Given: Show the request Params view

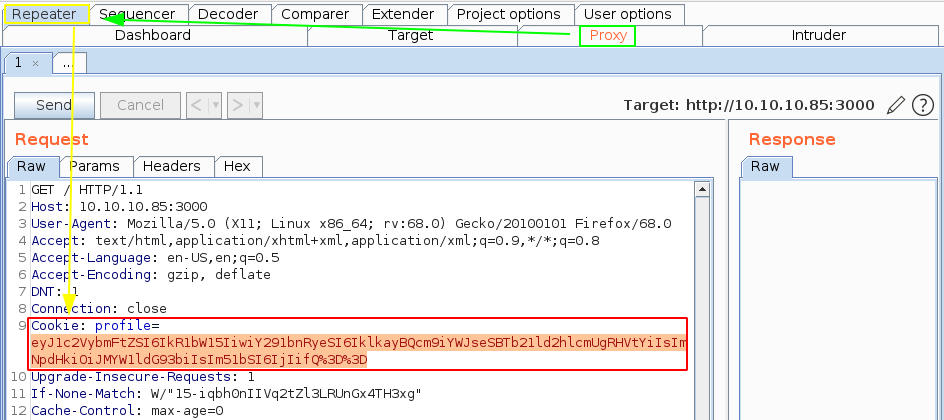Looking at the screenshot, I should point(94,166).
